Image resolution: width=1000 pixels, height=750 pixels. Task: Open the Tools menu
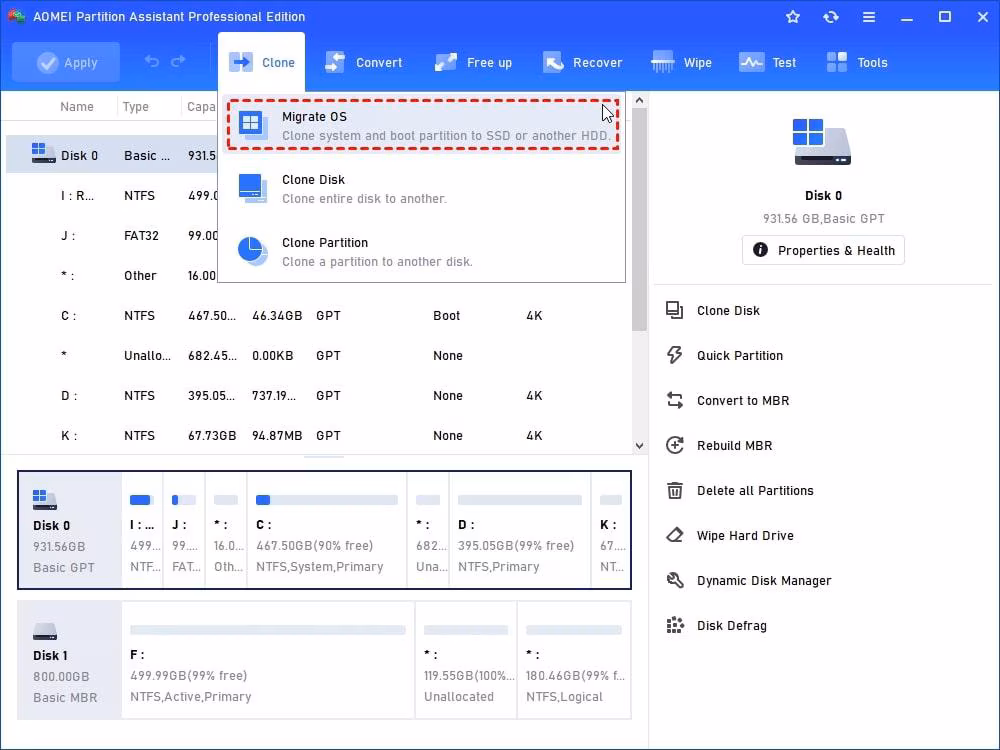point(857,62)
